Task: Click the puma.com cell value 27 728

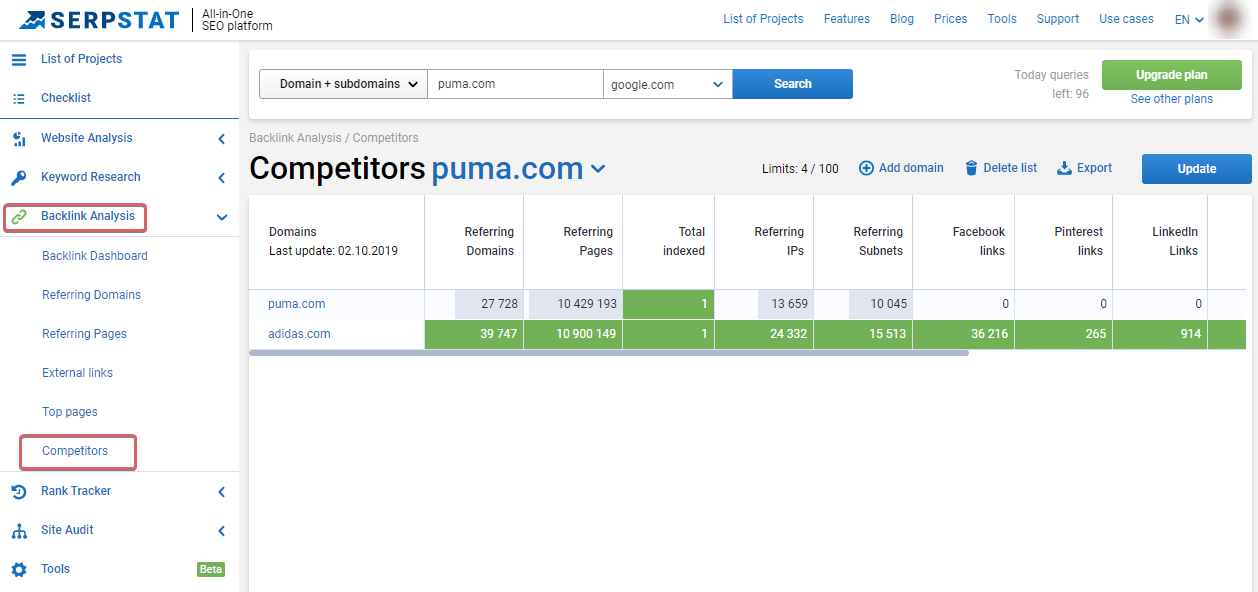Action: 499,304
